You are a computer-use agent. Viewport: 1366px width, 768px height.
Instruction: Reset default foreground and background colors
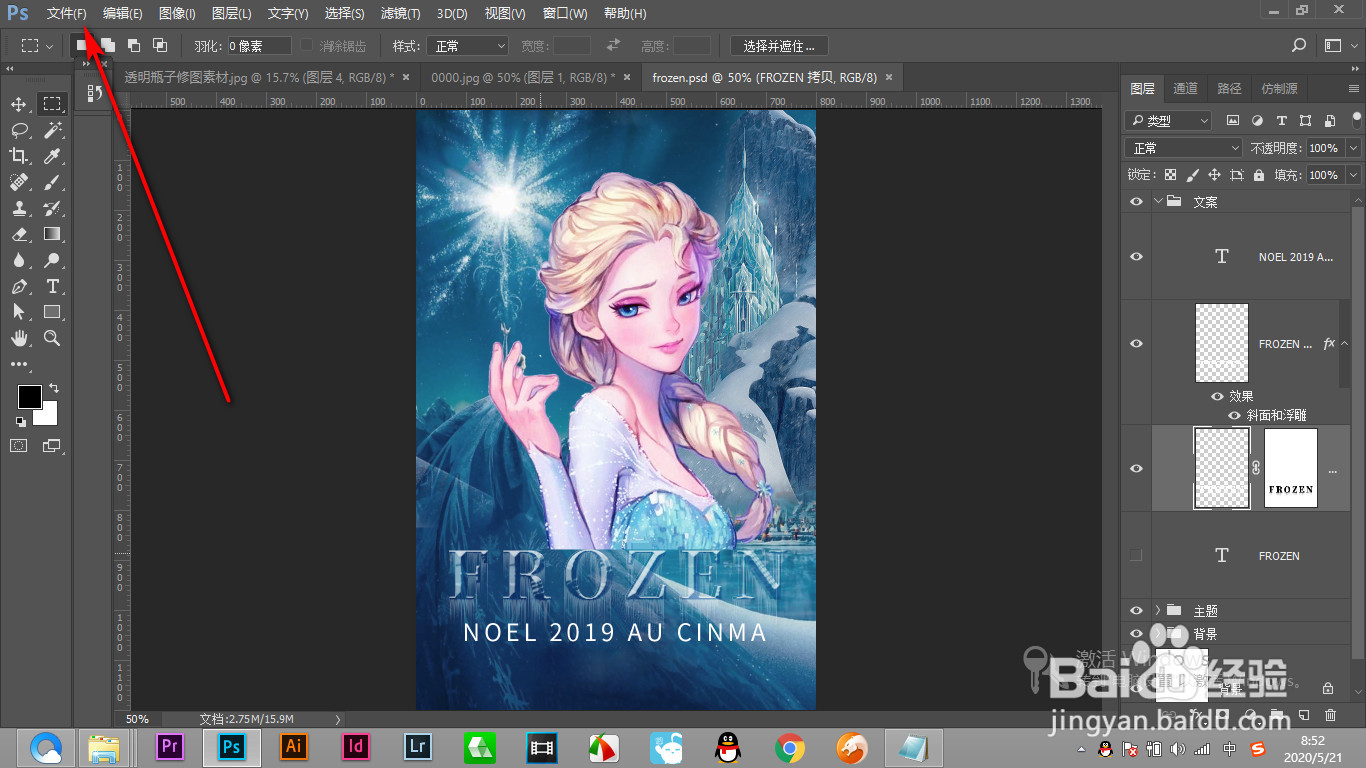tap(21, 422)
